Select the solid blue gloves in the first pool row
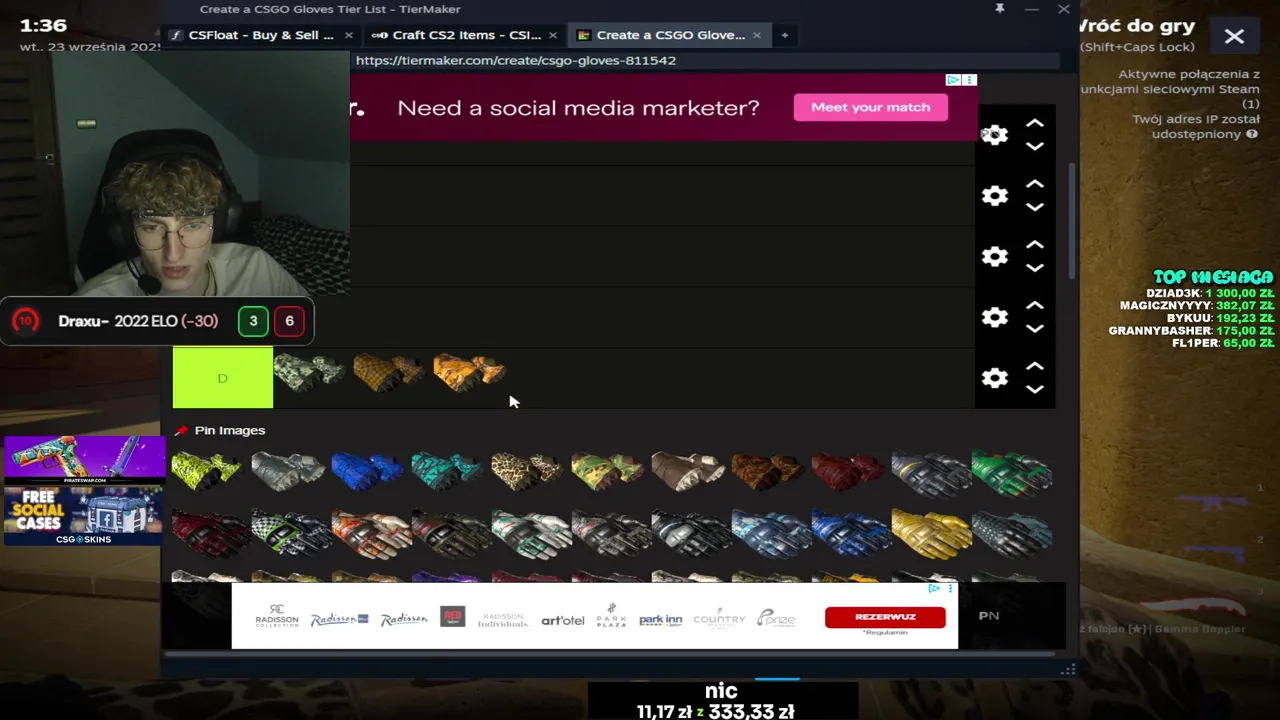Image resolution: width=1280 pixels, height=720 pixels. [368, 470]
